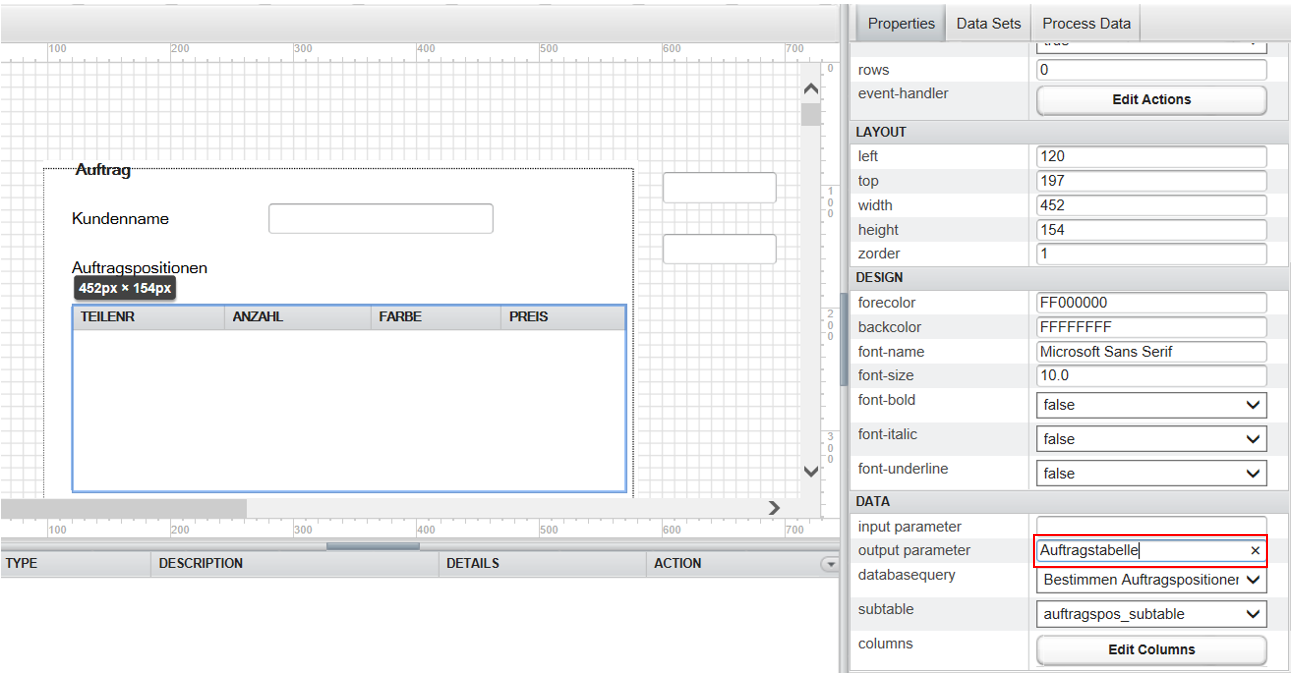Select the Properties tab
The image size is (1292, 677).
pos(900,23)
